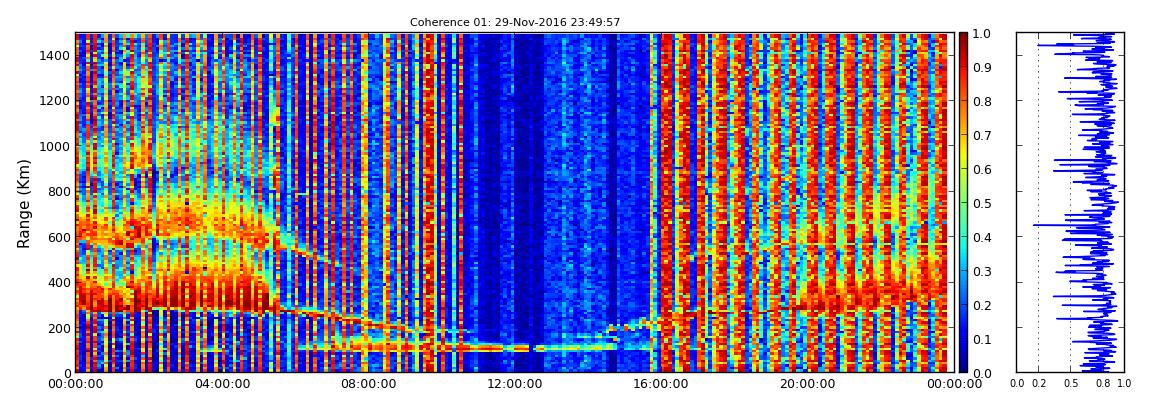Click the 800 range tick label
Screen dimensions: 1150x407
pyautogui.click(x=59, y=191)
